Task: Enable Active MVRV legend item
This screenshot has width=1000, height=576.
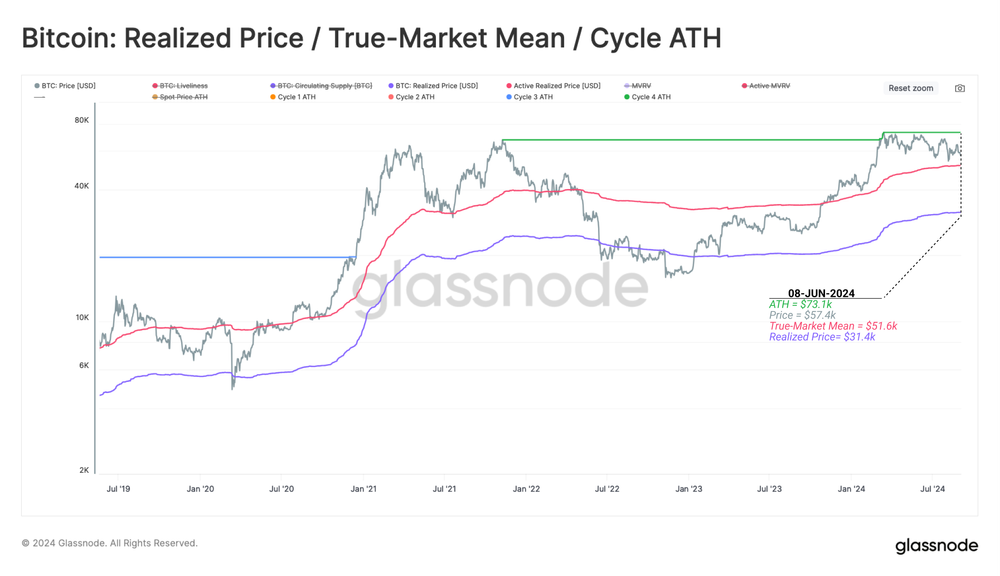Action: click(766, 85)
